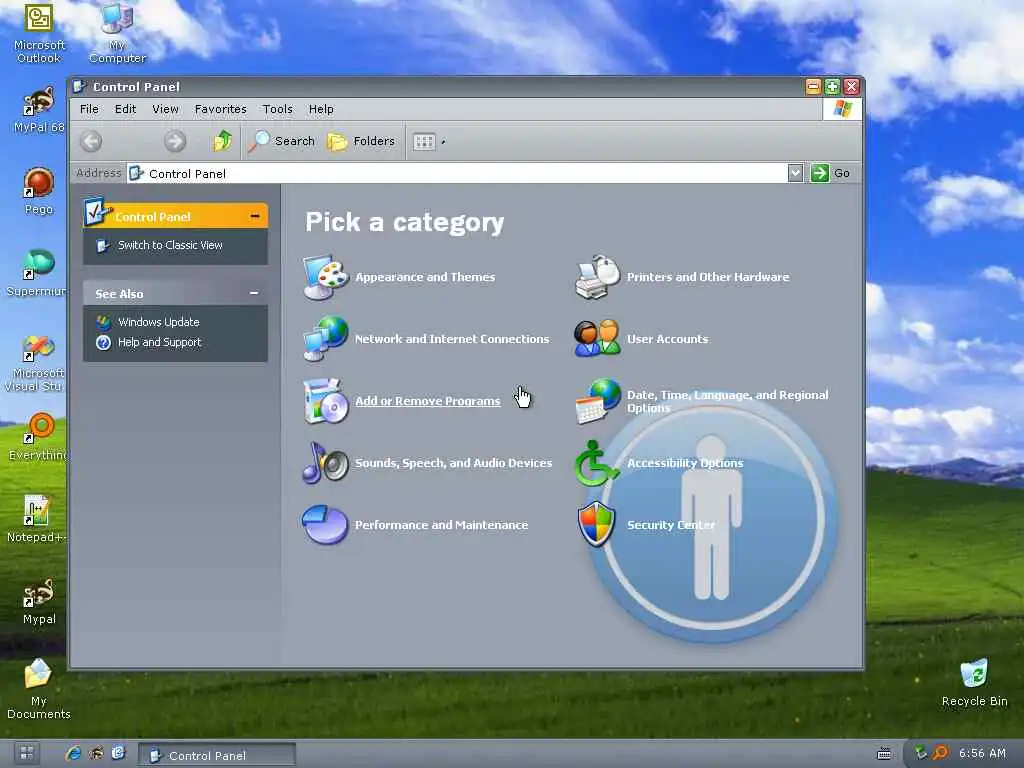Image resolution: width=1024 pixels, height=768 pixels.
Task: Open Appearance and Themes category icon
Action: 326,277
